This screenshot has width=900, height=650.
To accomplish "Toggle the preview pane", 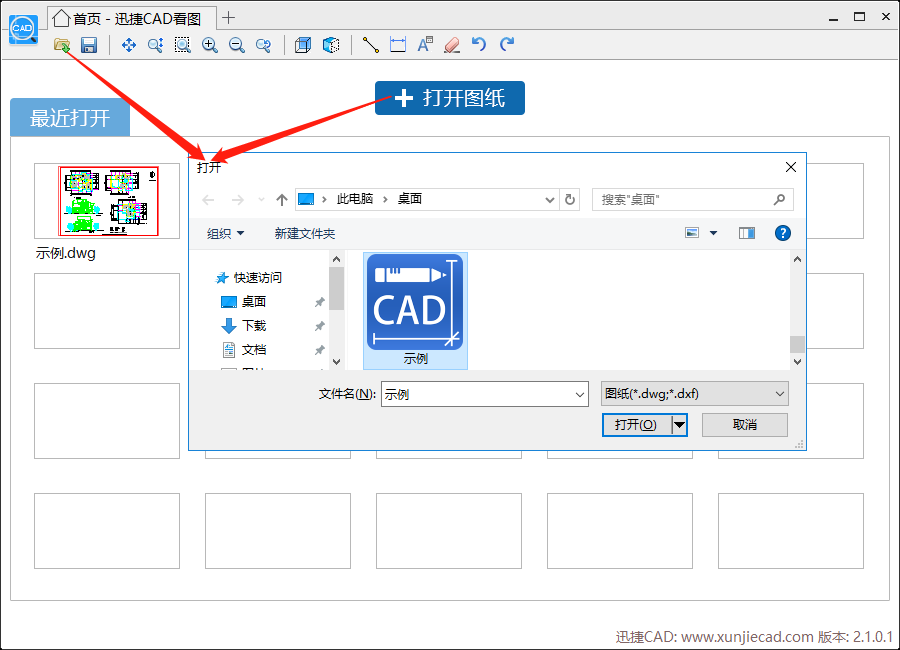I will pyautogui.click(x=747, y=233).
